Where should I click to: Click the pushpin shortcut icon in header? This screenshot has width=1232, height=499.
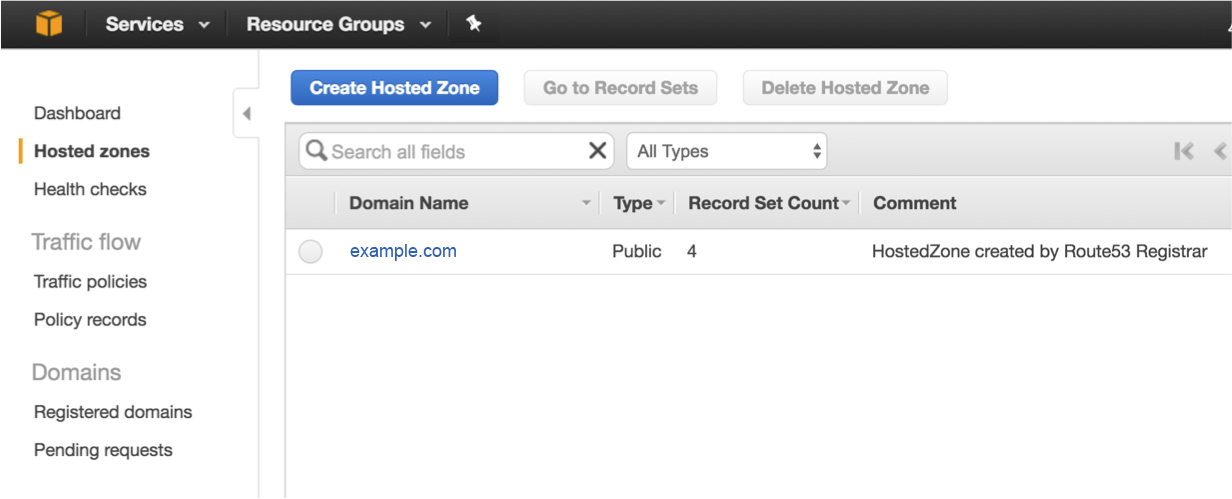[474, 24]
